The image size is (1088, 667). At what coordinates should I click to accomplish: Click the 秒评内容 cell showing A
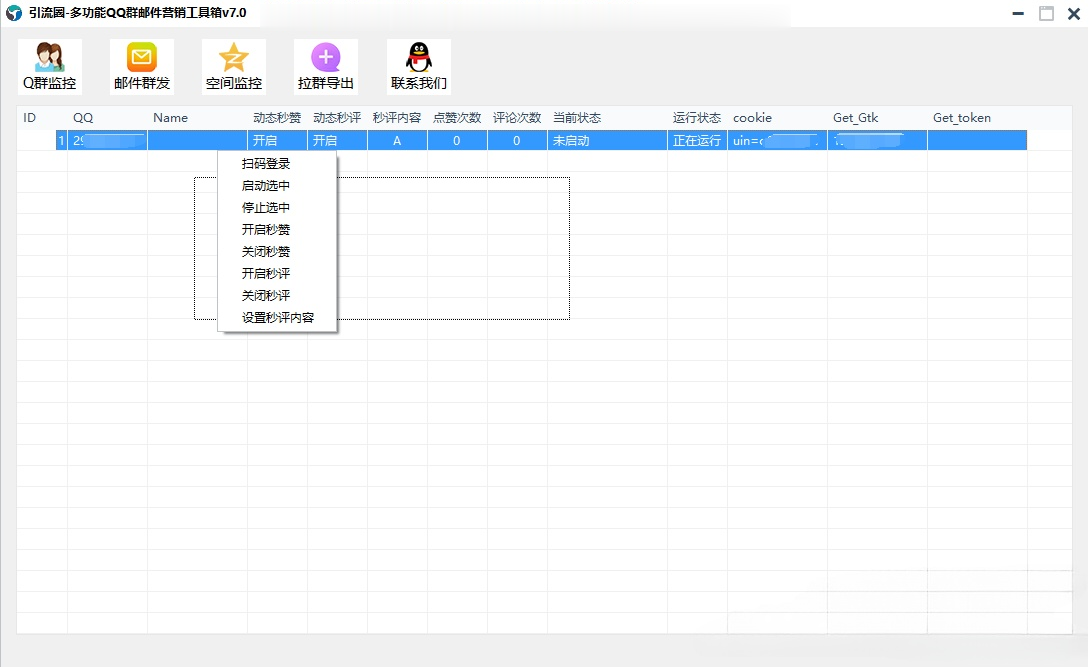click(x=396, y=140)
